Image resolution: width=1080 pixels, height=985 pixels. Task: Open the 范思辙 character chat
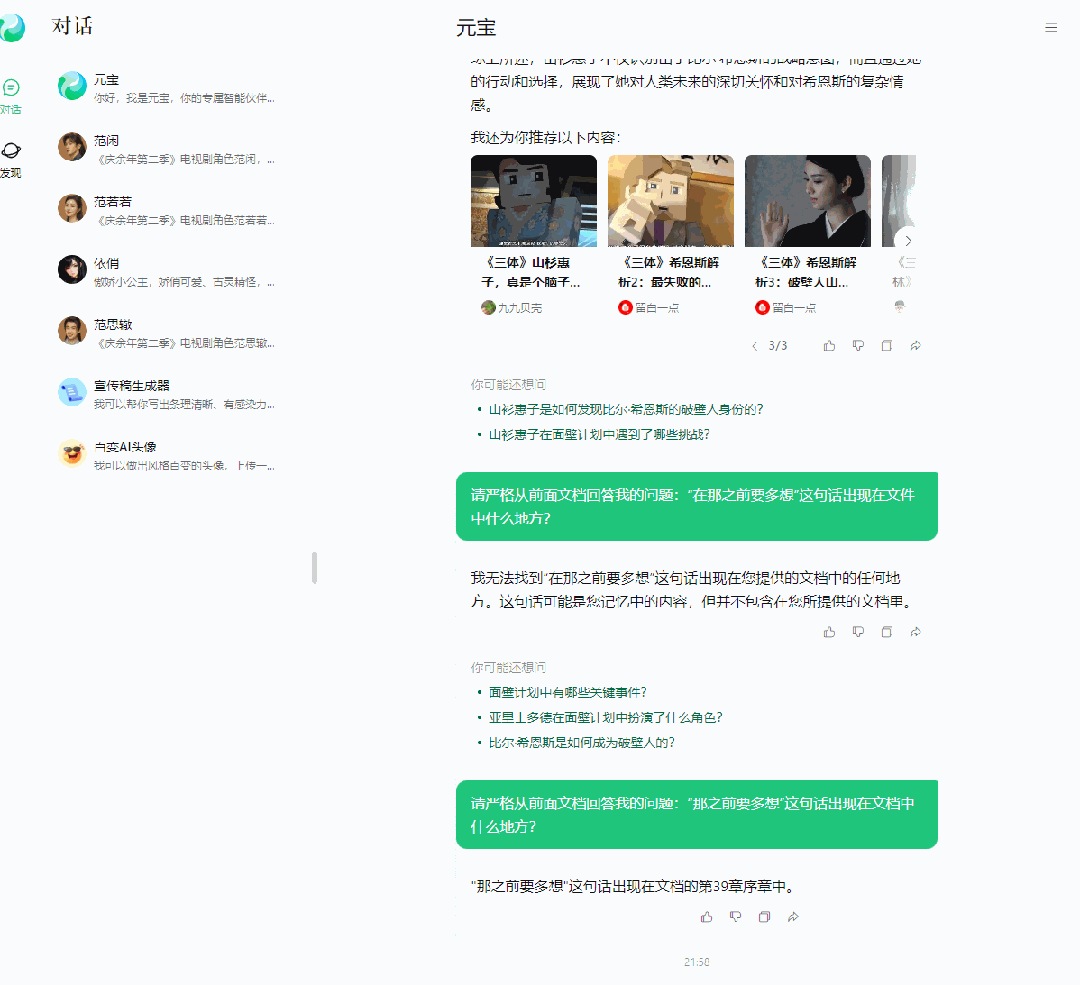[167, 333]
